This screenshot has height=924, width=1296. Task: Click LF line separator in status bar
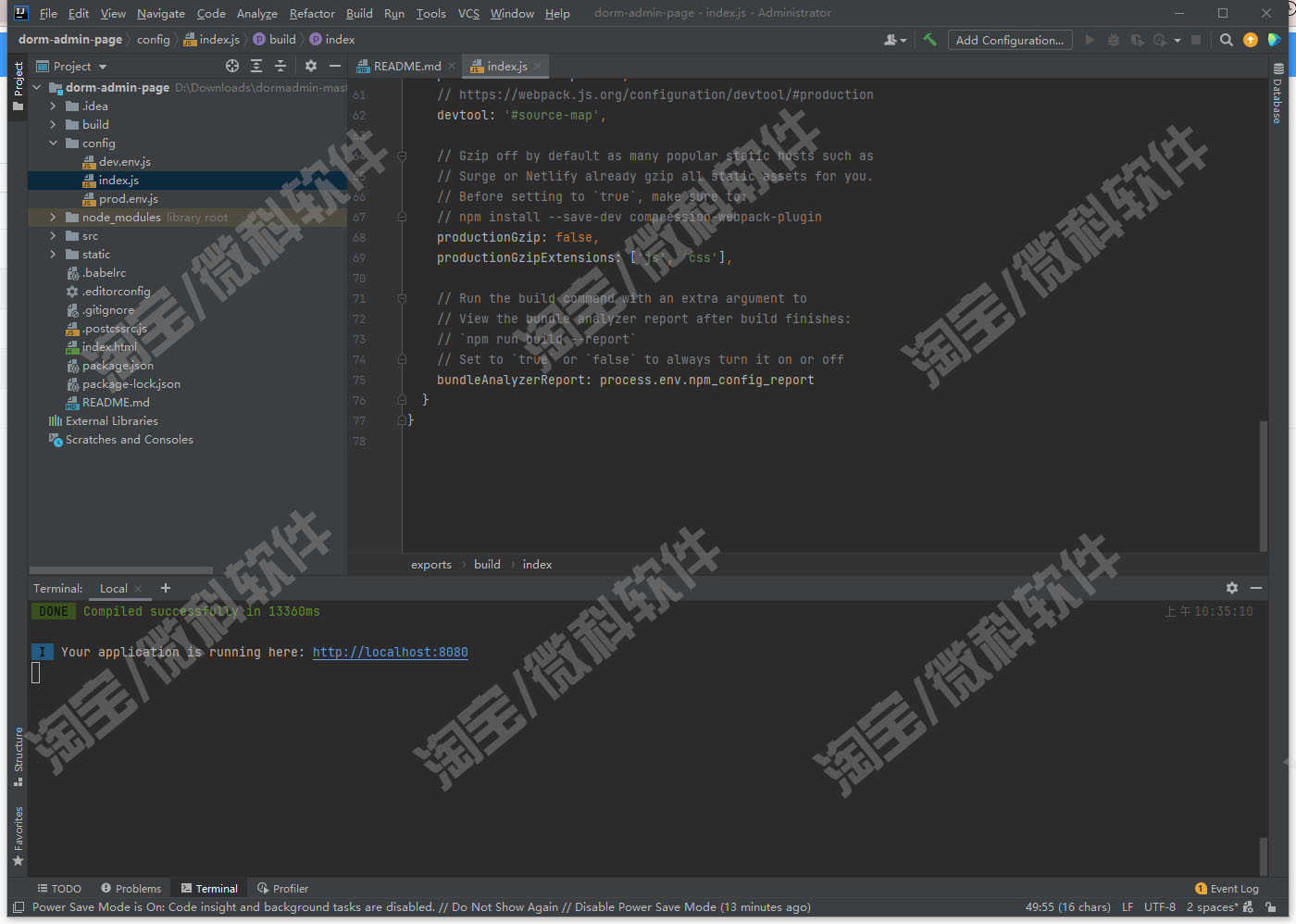pos(1128,907)
